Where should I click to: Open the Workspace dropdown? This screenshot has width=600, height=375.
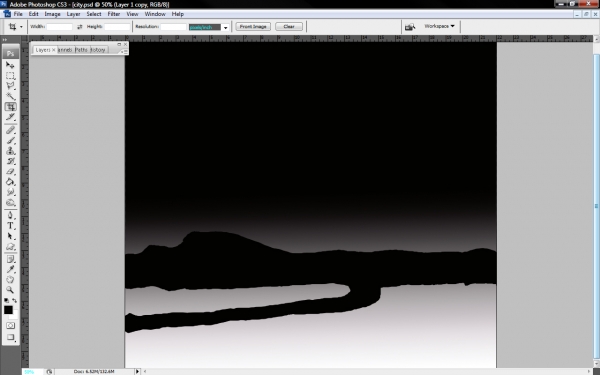click(439, 26)
